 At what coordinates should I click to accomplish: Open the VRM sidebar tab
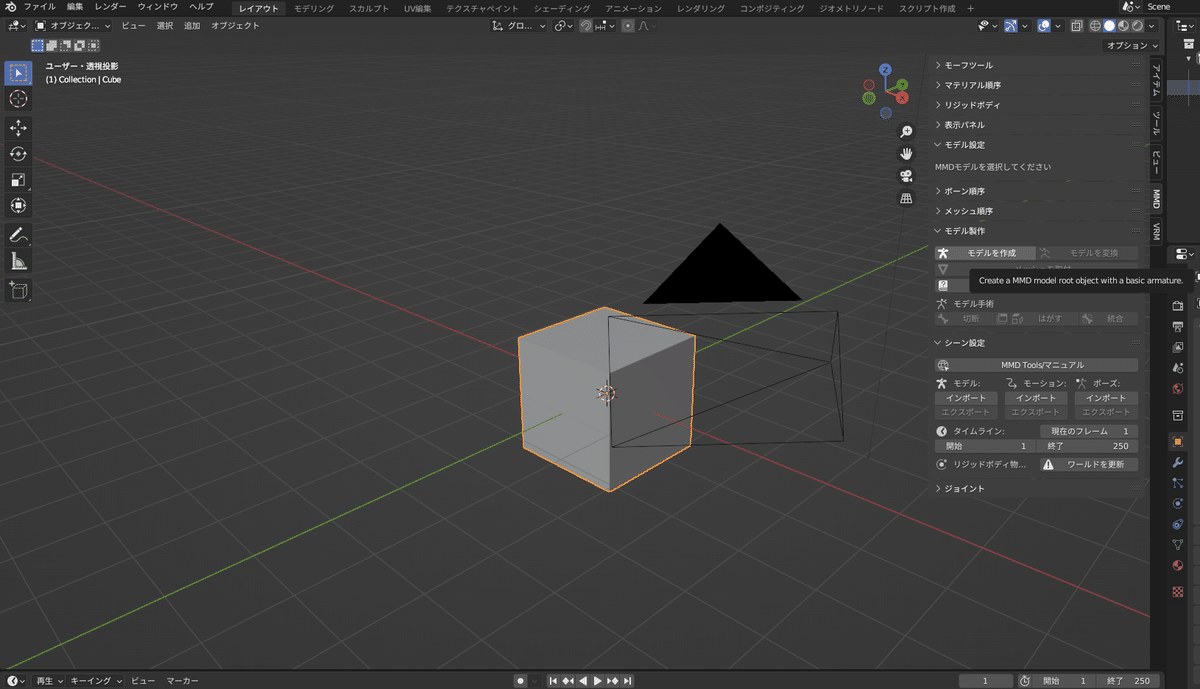pos(1156,232)
